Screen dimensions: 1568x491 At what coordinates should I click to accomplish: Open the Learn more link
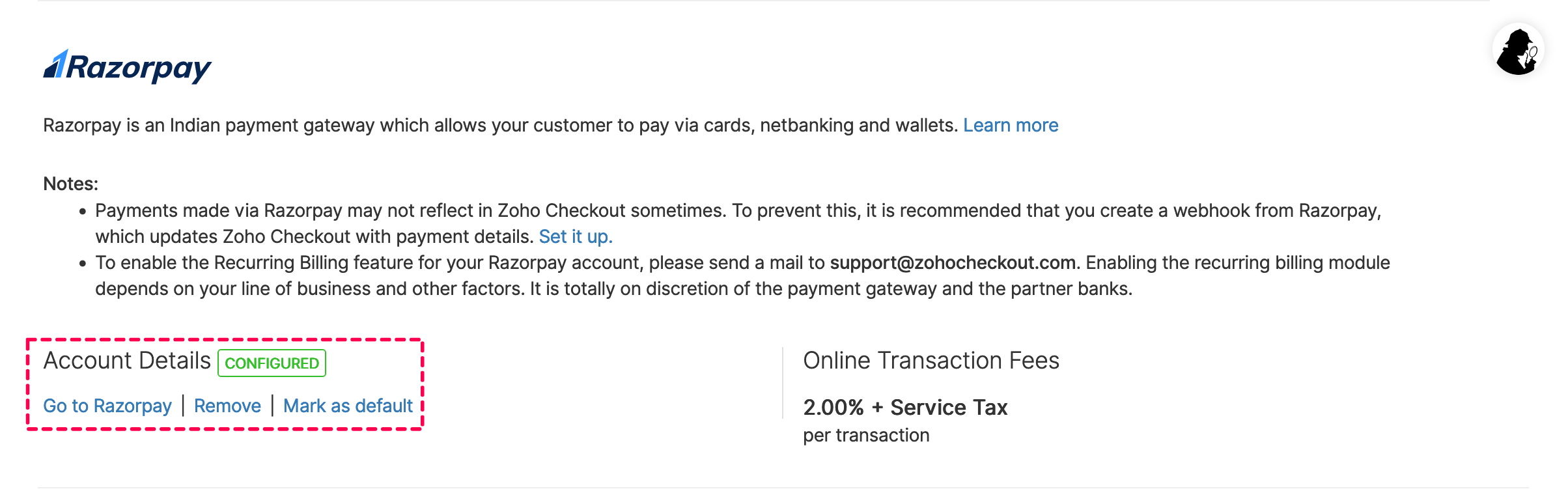point(1011,125)
